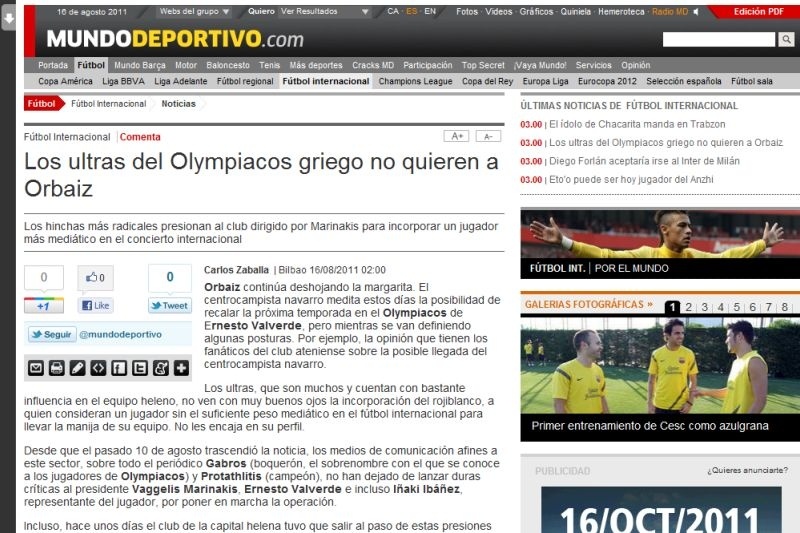Screen dimensions: 800x533
Task: Select Fútbol internacional subsection tab
Action: coord(326,81)
